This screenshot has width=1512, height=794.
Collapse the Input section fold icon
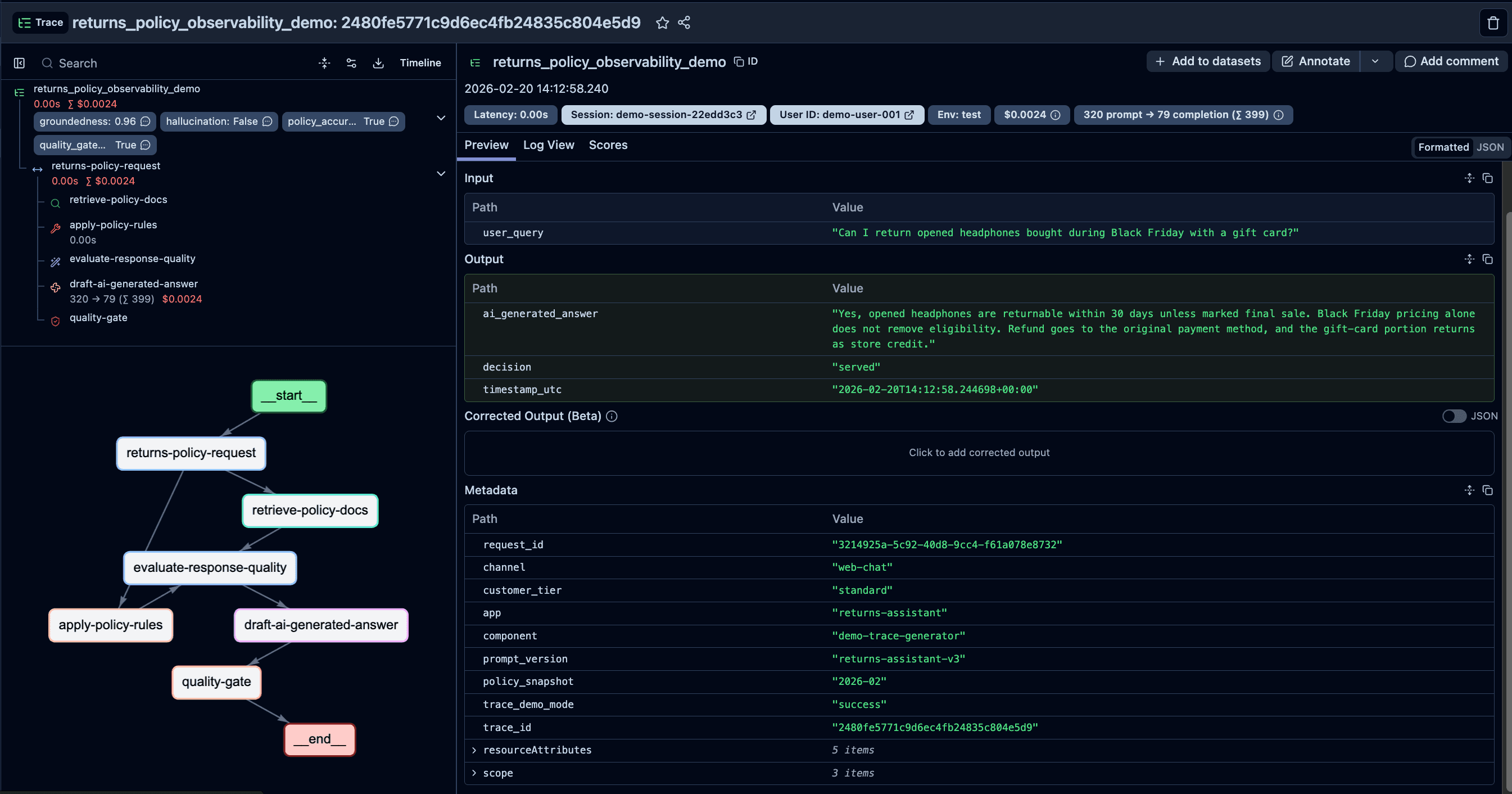click(1469, 178)
